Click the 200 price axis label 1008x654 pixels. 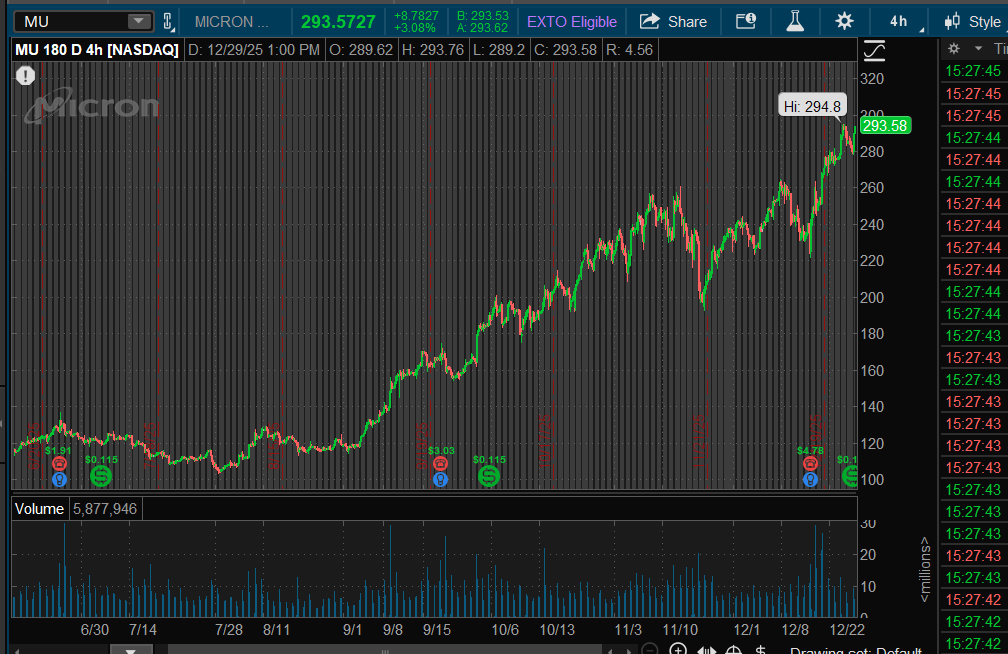(x=872, y=298)
